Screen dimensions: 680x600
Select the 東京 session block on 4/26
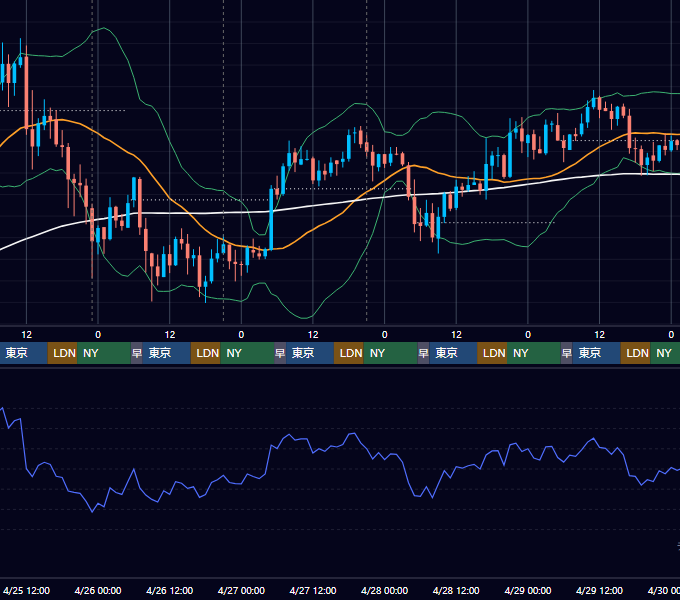click(x=167, y=353)
